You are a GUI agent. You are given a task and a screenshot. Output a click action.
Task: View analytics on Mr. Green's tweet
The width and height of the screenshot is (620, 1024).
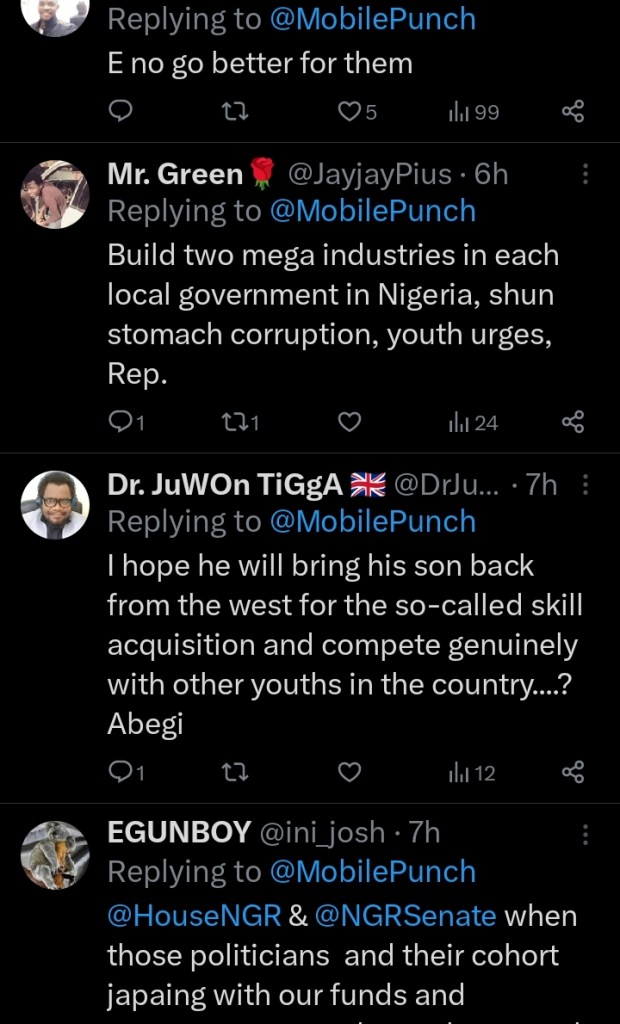[x=474, y=423]
